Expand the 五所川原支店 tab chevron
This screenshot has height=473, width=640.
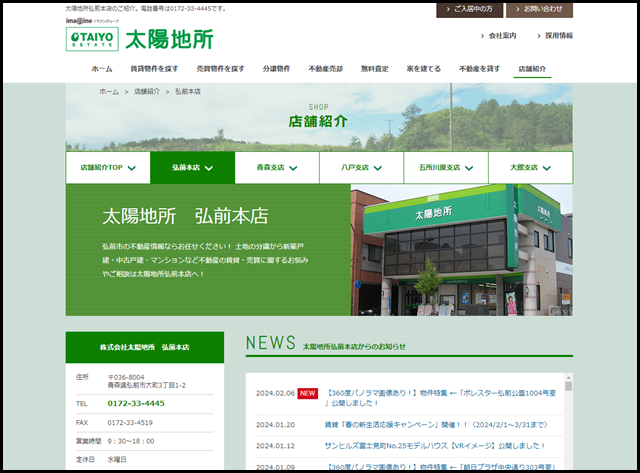(x=469, y=168)
